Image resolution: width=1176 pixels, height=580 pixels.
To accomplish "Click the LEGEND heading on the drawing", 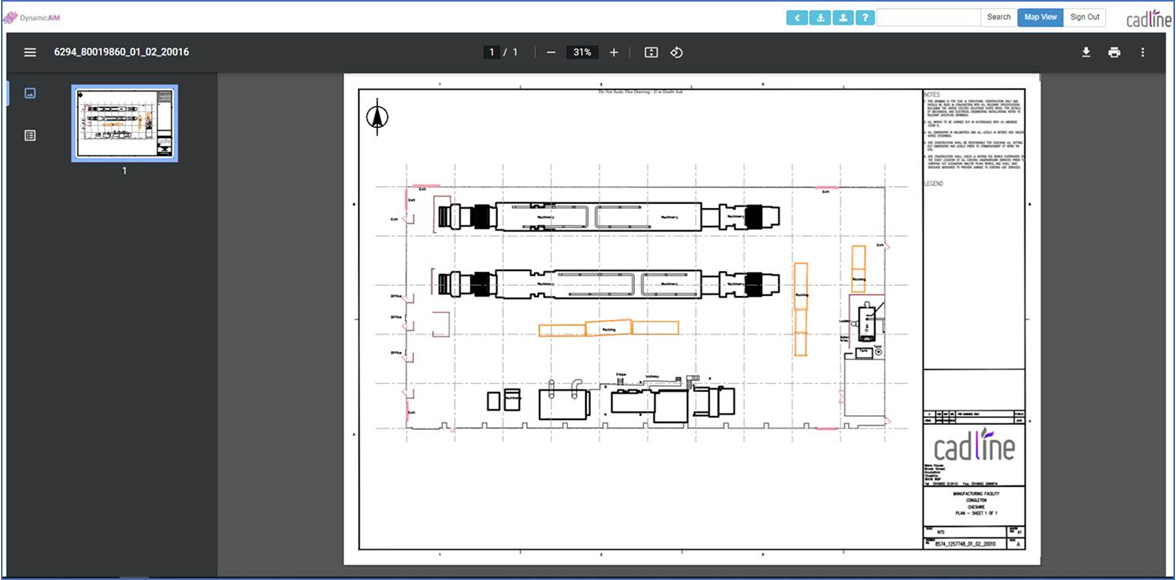I will tap(934, 183).
